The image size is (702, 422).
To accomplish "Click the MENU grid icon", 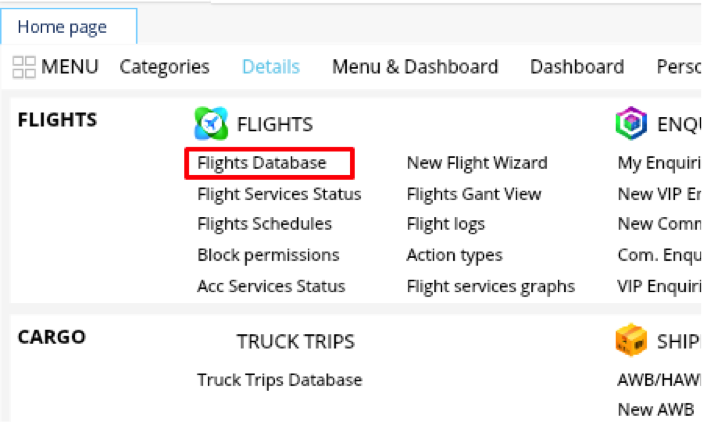I will pyautogui.click(x=24, y=67).
